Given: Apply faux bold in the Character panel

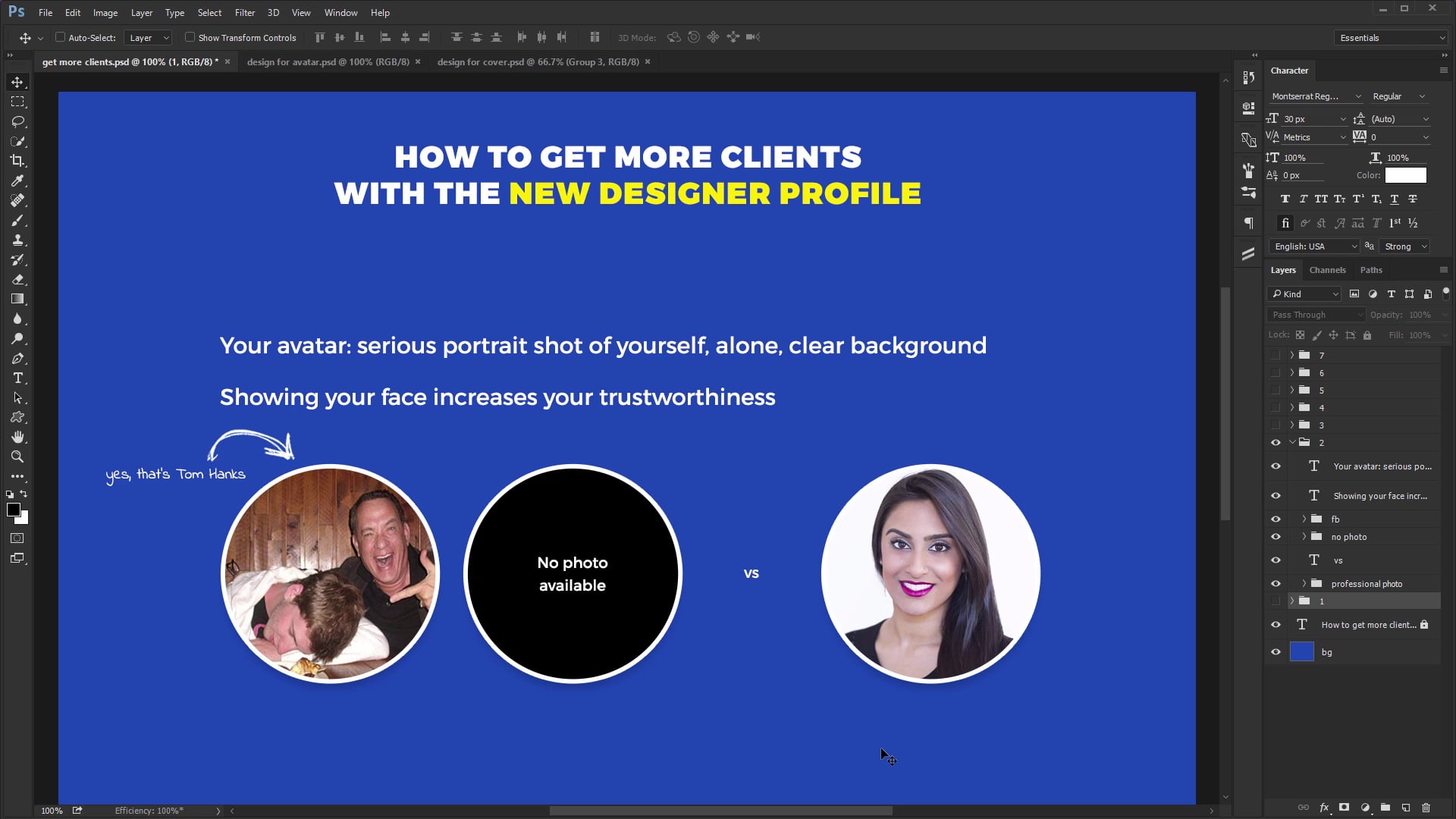Looking at the screenshot, I should click(x=1285, y=199).
